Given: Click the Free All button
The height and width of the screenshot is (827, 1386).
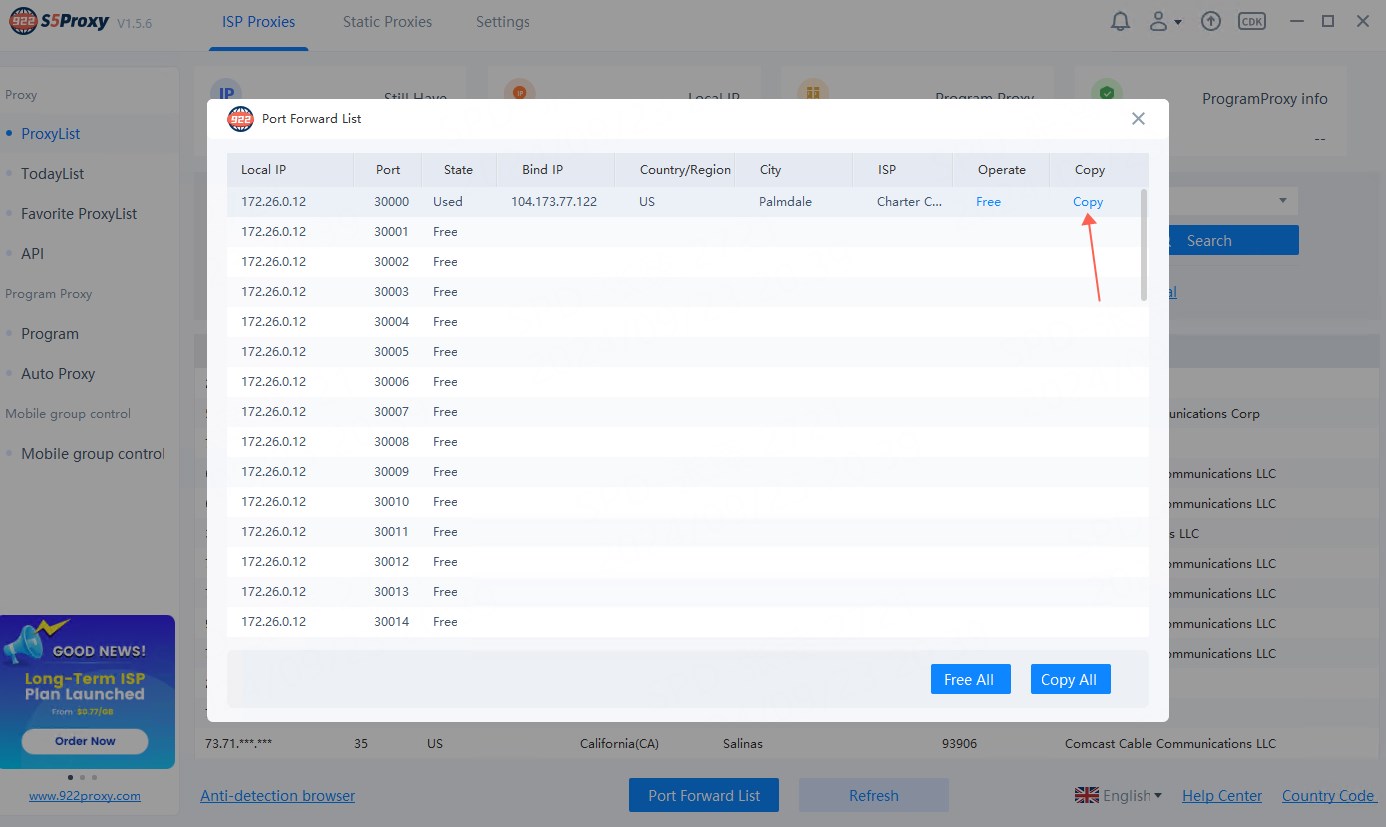Looking at the screenshot, I should coord(969,679).
